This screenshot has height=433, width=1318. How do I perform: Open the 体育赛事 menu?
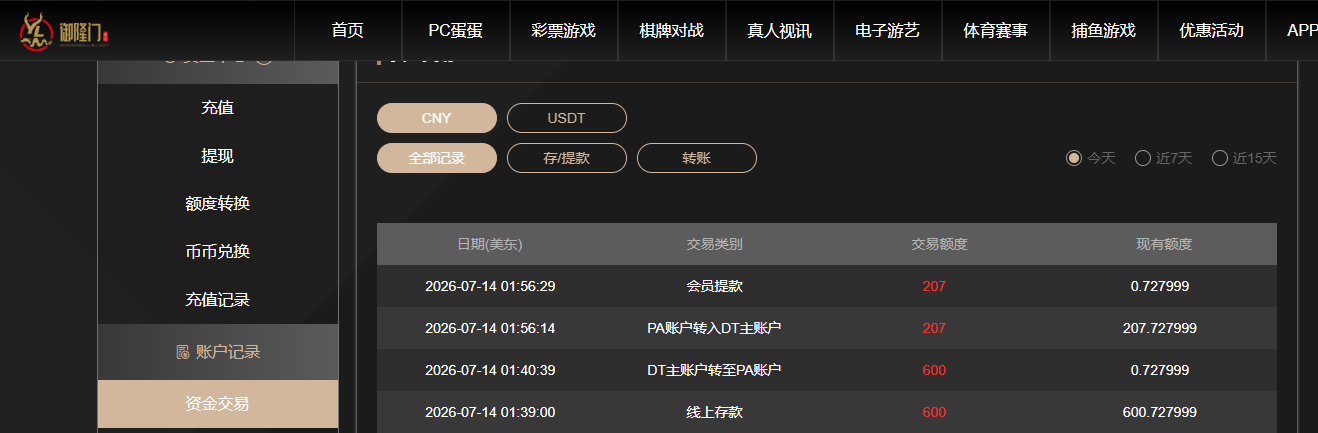click(x=996, y=30)
